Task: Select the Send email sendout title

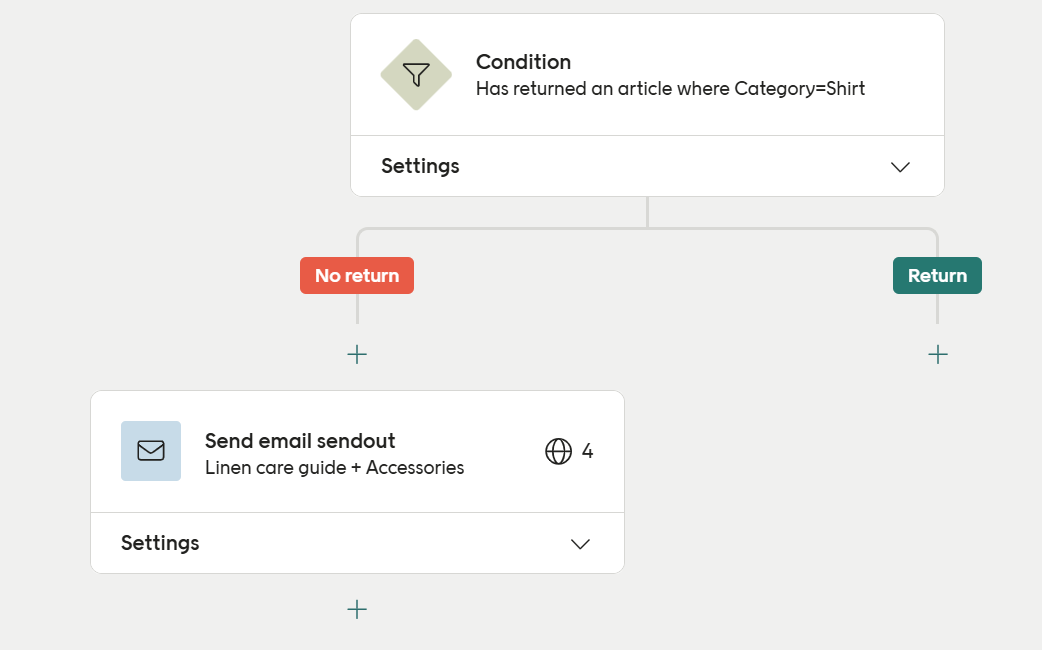Action: tap(300, 441)
